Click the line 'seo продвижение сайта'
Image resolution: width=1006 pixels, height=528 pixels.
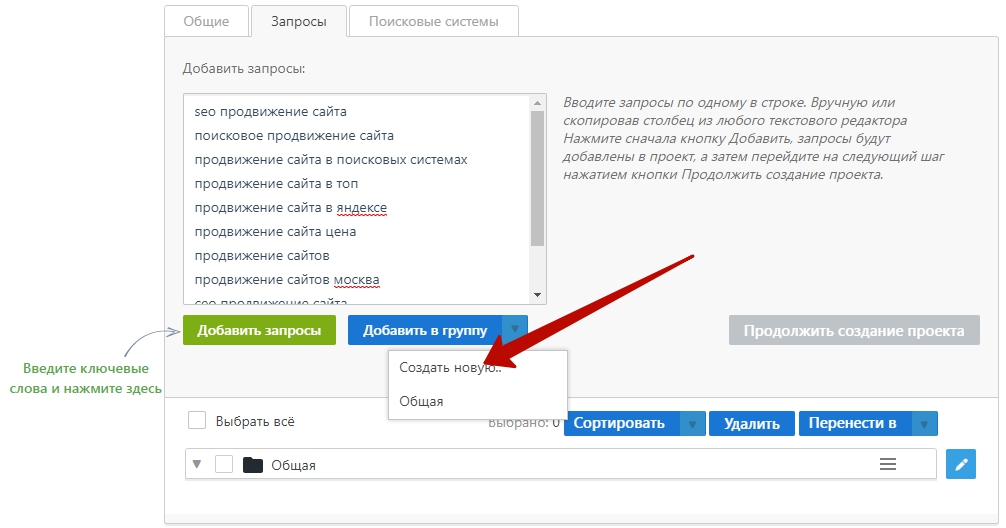[270, 112]
